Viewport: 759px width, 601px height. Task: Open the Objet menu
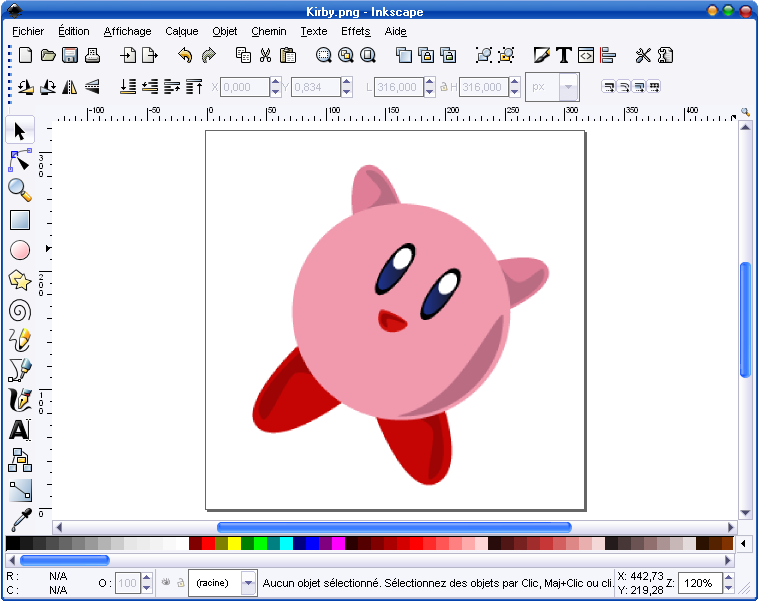pyautogui.click(x=225, y=31)
